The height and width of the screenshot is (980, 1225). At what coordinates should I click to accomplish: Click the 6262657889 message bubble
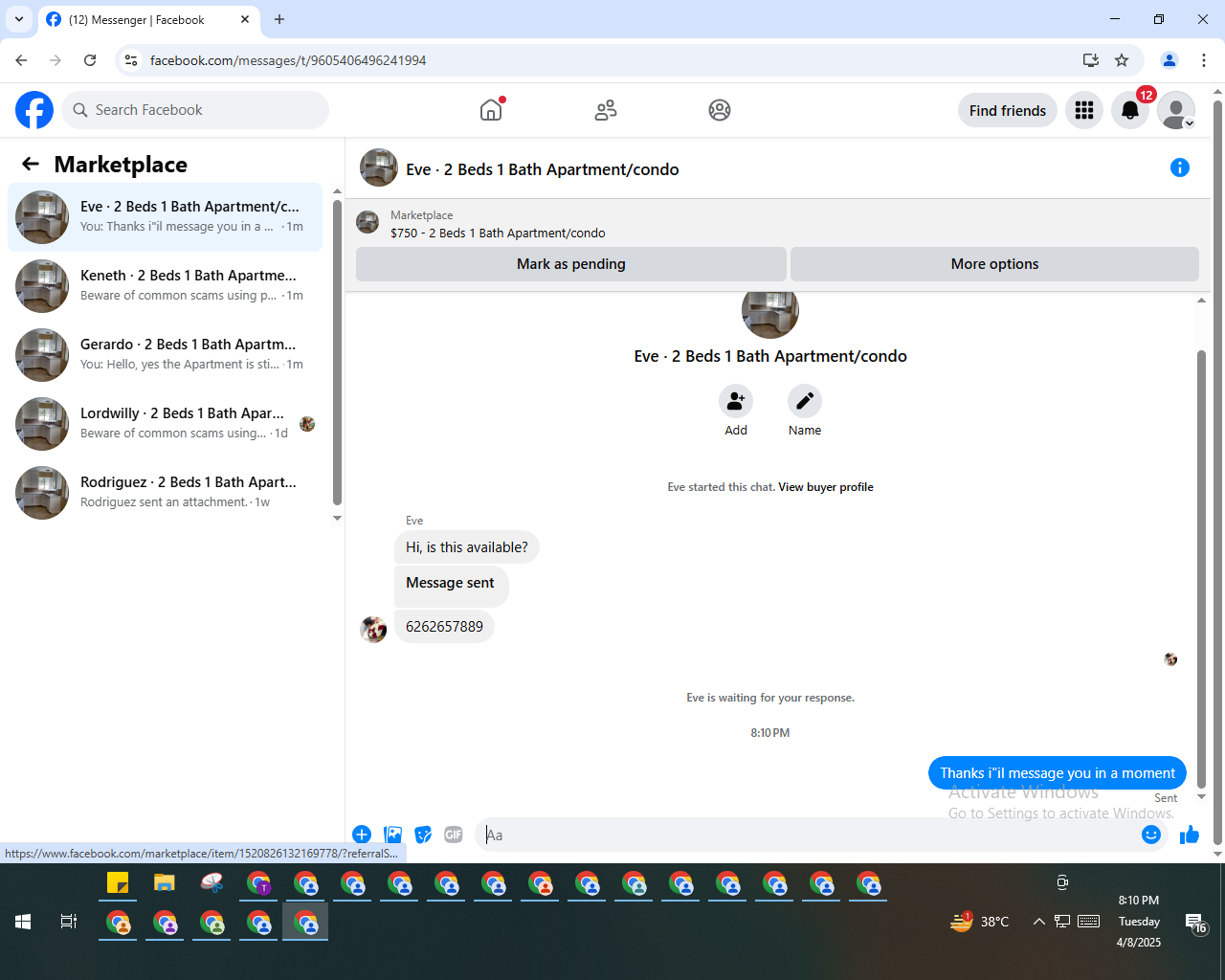pyautogui.click(x=444, y=627)
